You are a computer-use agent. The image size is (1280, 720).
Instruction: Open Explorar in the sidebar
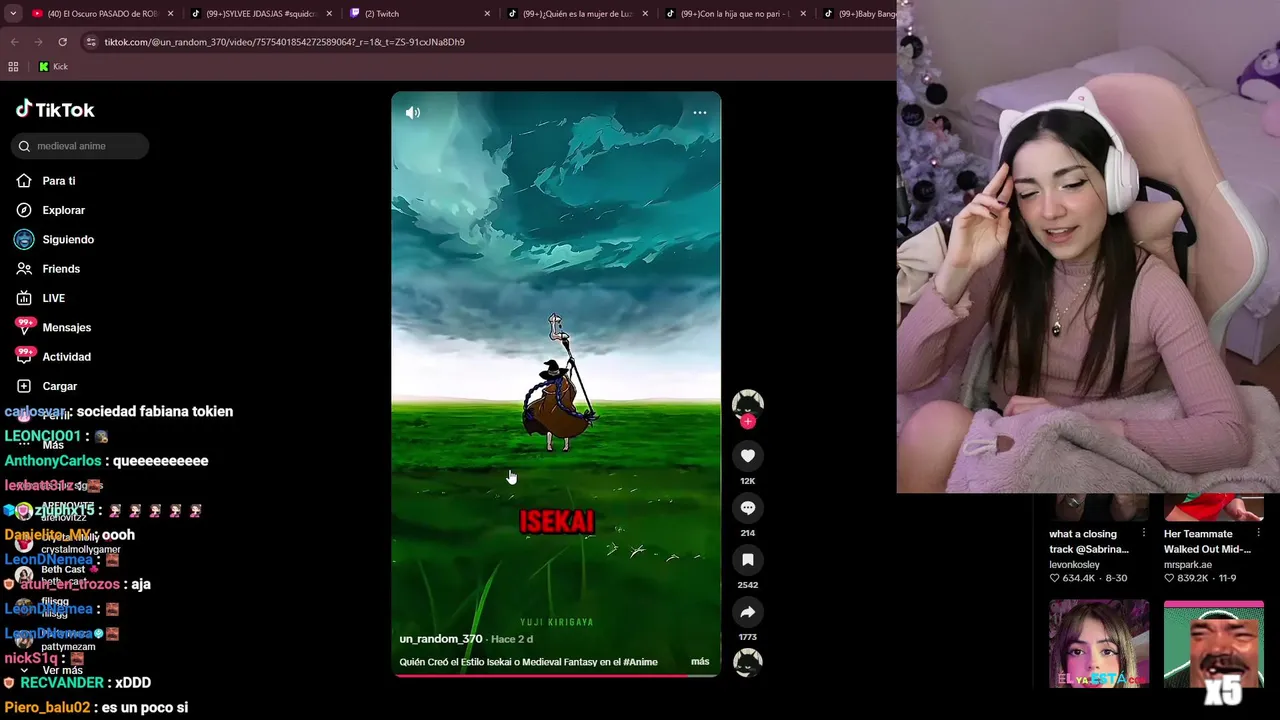(x=63, y=210)
